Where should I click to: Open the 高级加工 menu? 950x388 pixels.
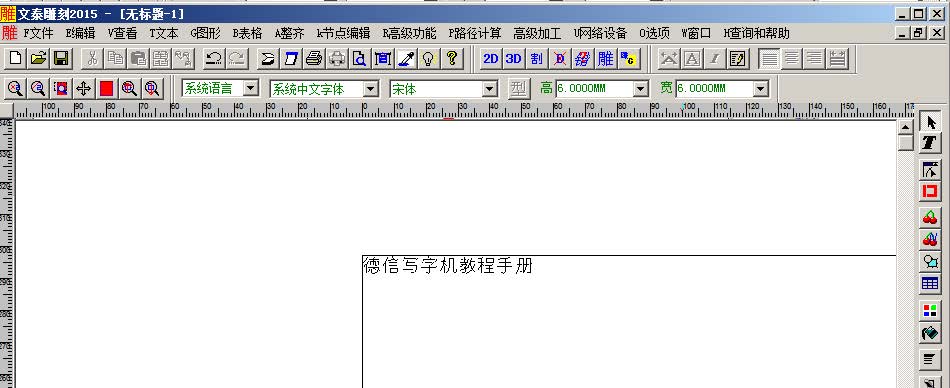pyautogui.click(x=537, y=33)
